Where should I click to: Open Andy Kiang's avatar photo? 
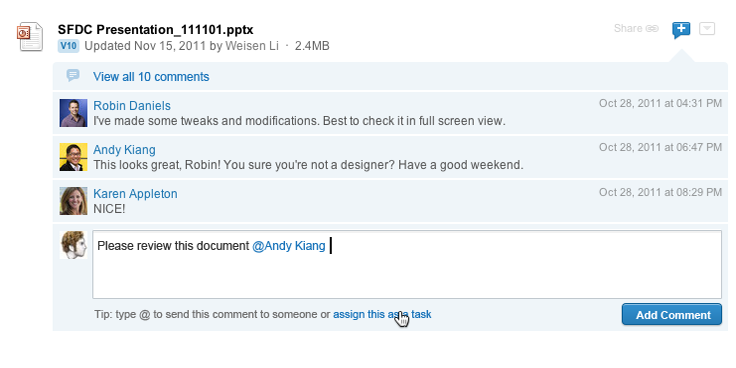click(73, 157)
